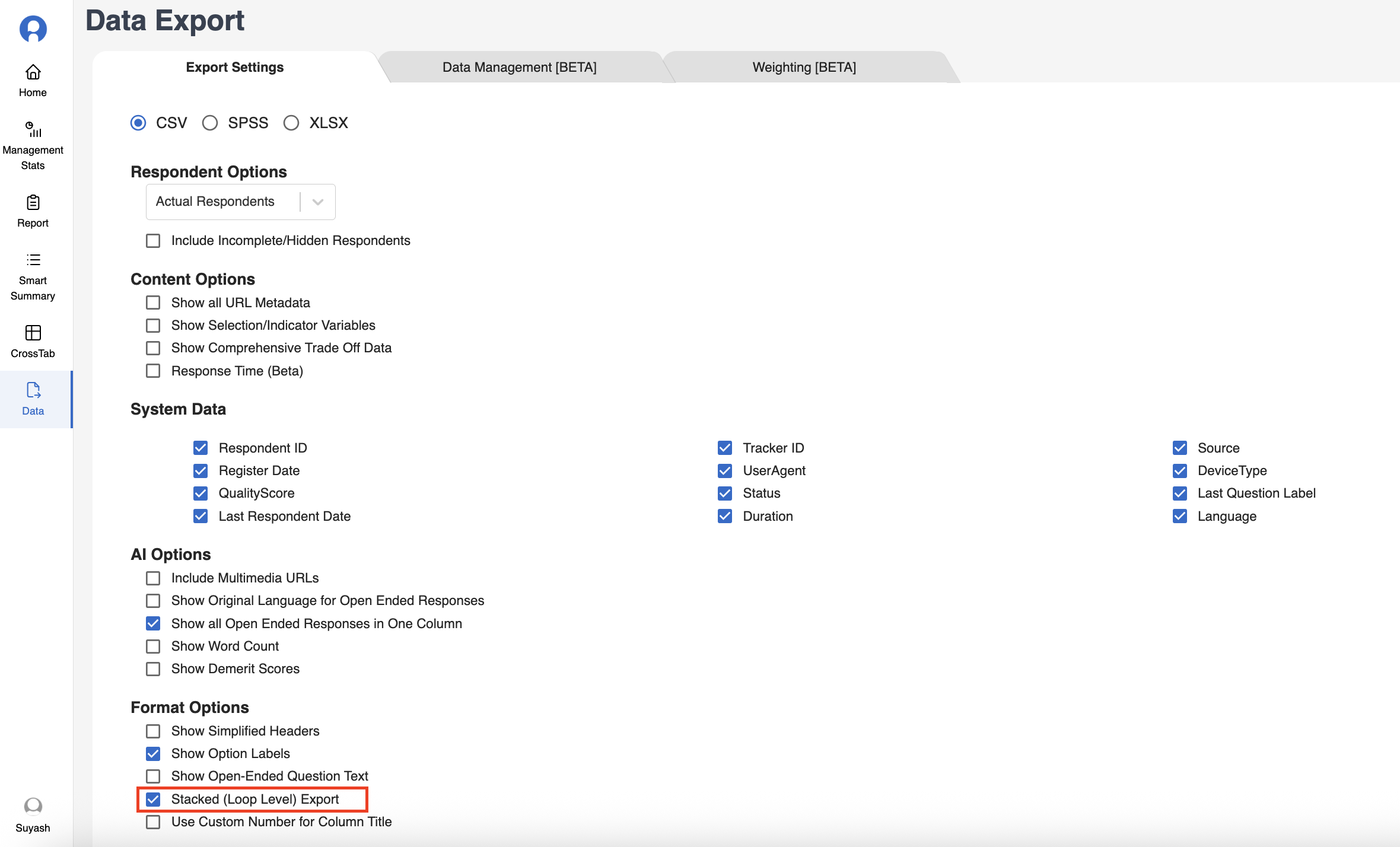Choose the SPSS export format

pos(210,123)
